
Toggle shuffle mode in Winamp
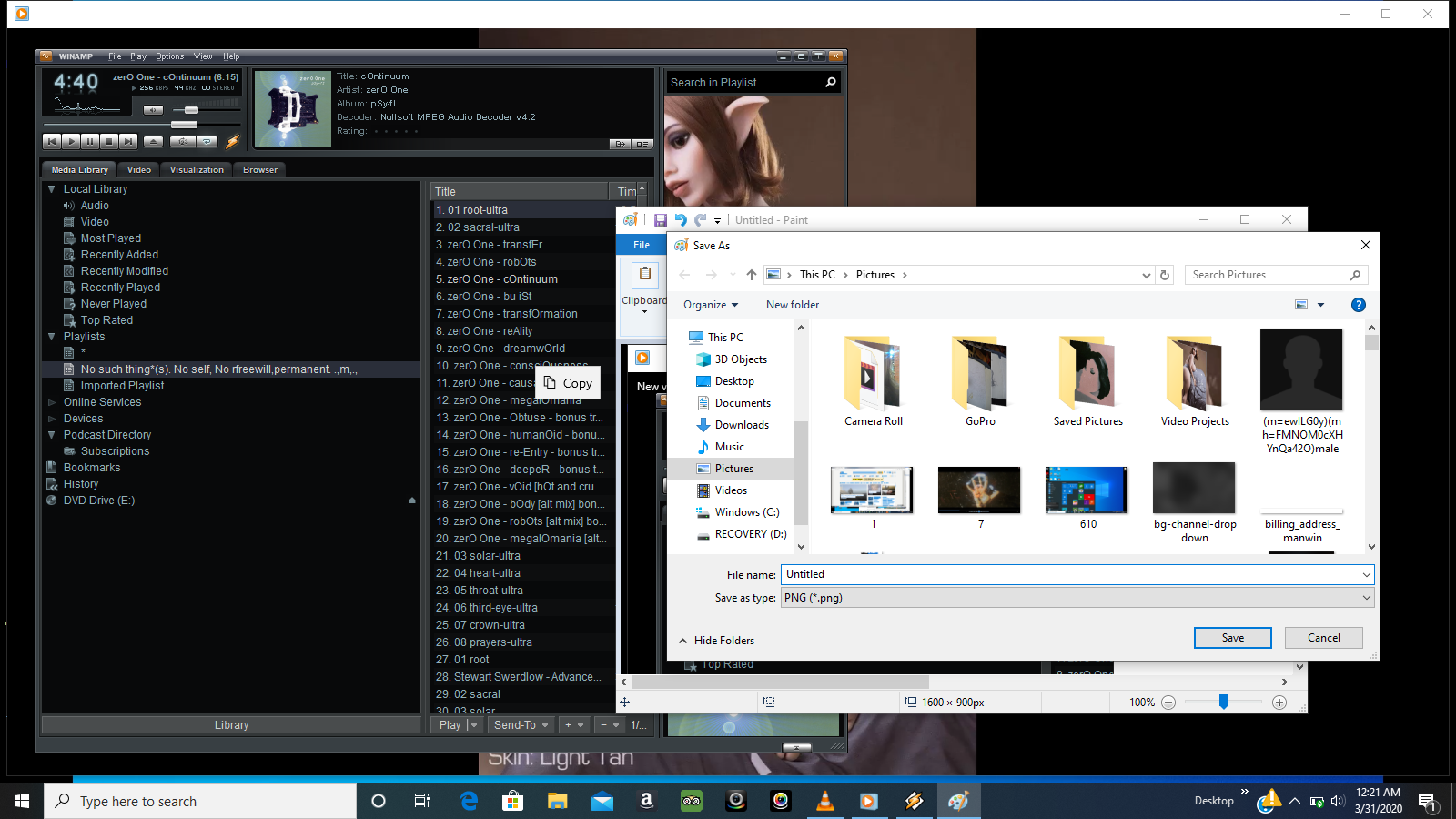183,141
